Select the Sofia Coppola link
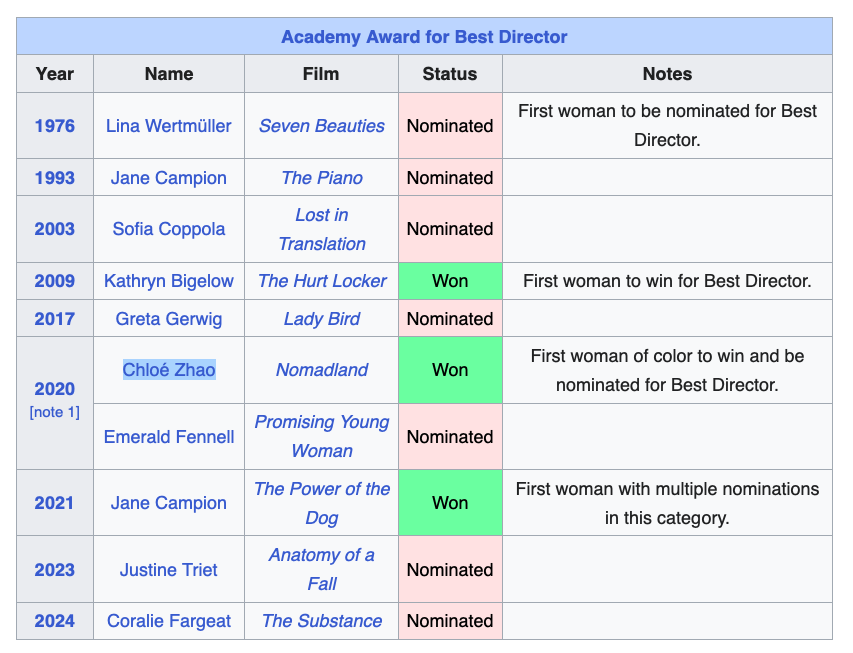This screenshot has width=853, height=653. click(168, 229)
